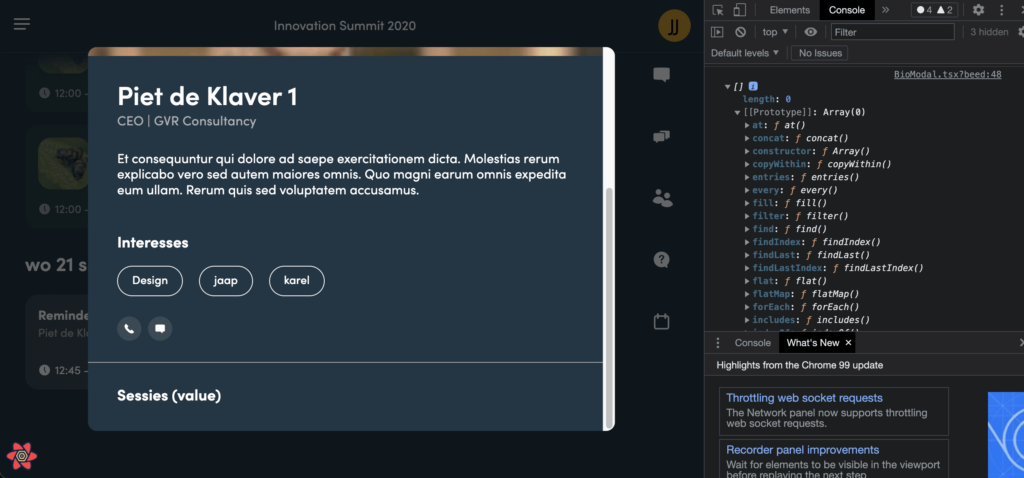Click the JJ user avatar

pyautogui.click(x=674, y=26)
